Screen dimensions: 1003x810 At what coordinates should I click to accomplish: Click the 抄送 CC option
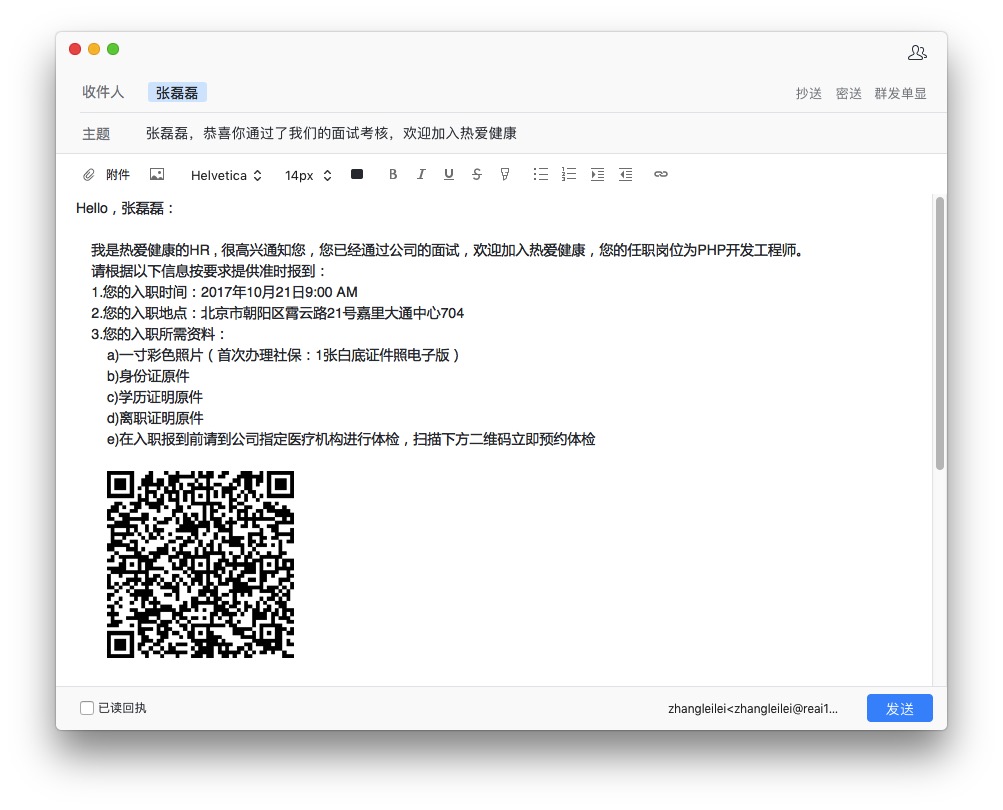(x=808, y=94)
